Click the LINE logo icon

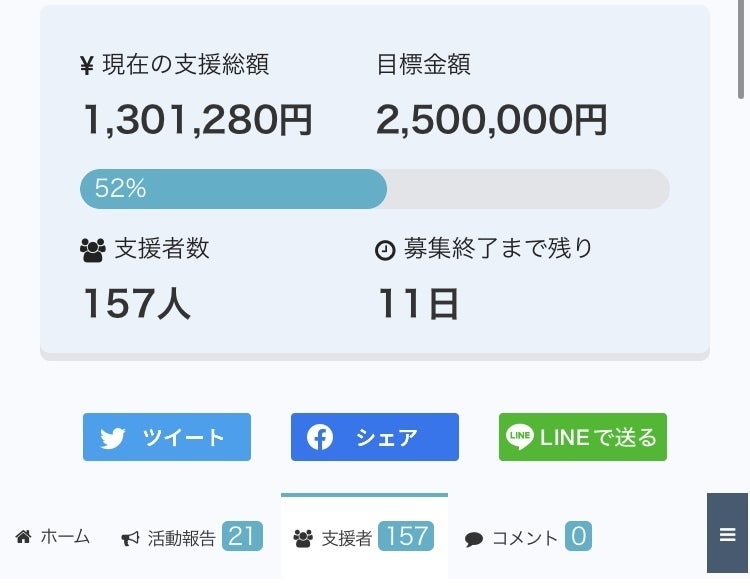(x=520, y=437)
